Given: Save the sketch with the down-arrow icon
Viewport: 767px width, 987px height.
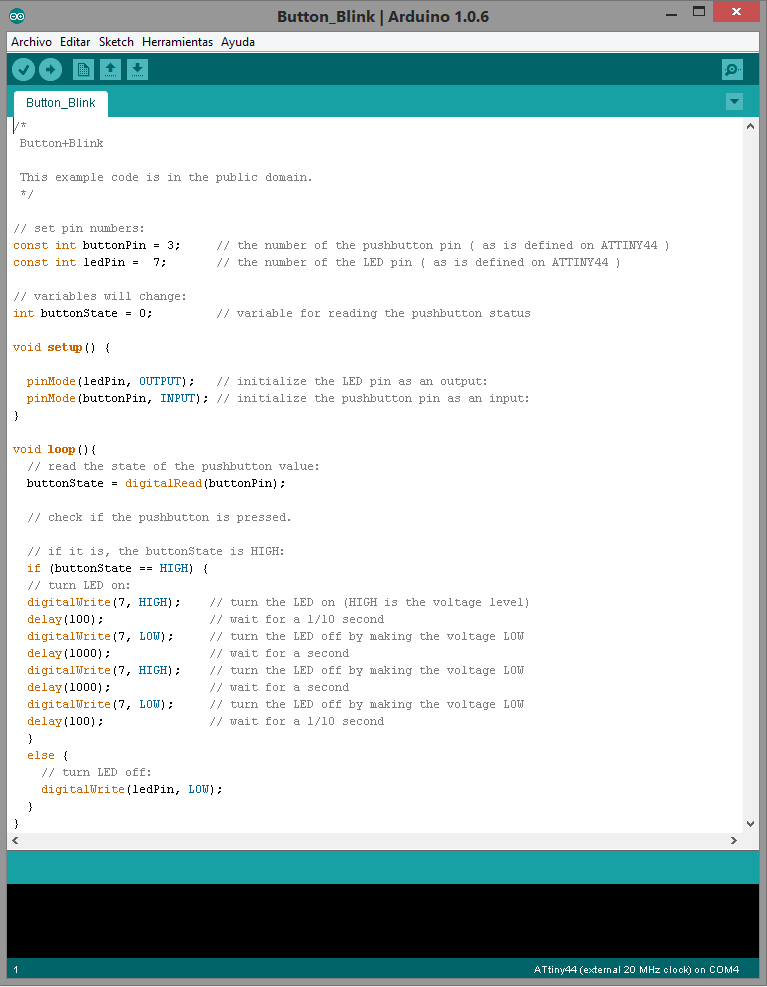Looking at the screenshot, I should click(137, 69).
